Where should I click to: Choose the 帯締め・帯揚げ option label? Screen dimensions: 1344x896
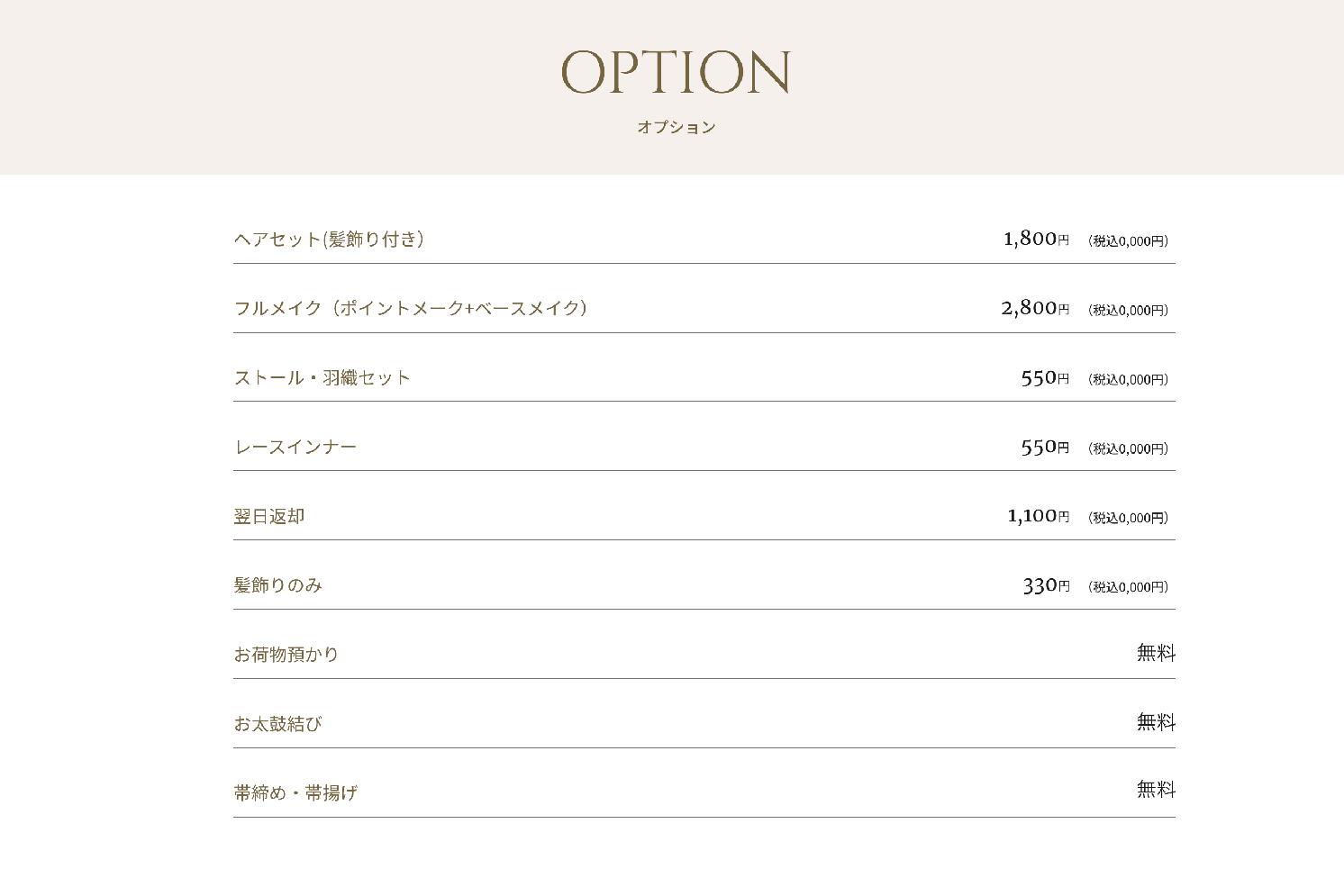click(x=295, y=793)
